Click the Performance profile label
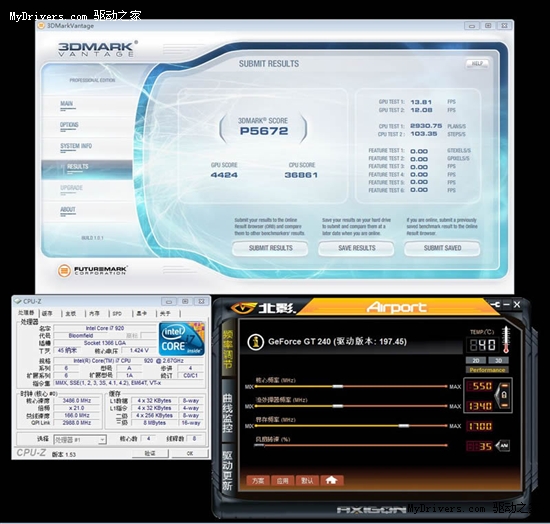Image resolution: width=550 pixels, height=524 pixels. pos(487,370)
